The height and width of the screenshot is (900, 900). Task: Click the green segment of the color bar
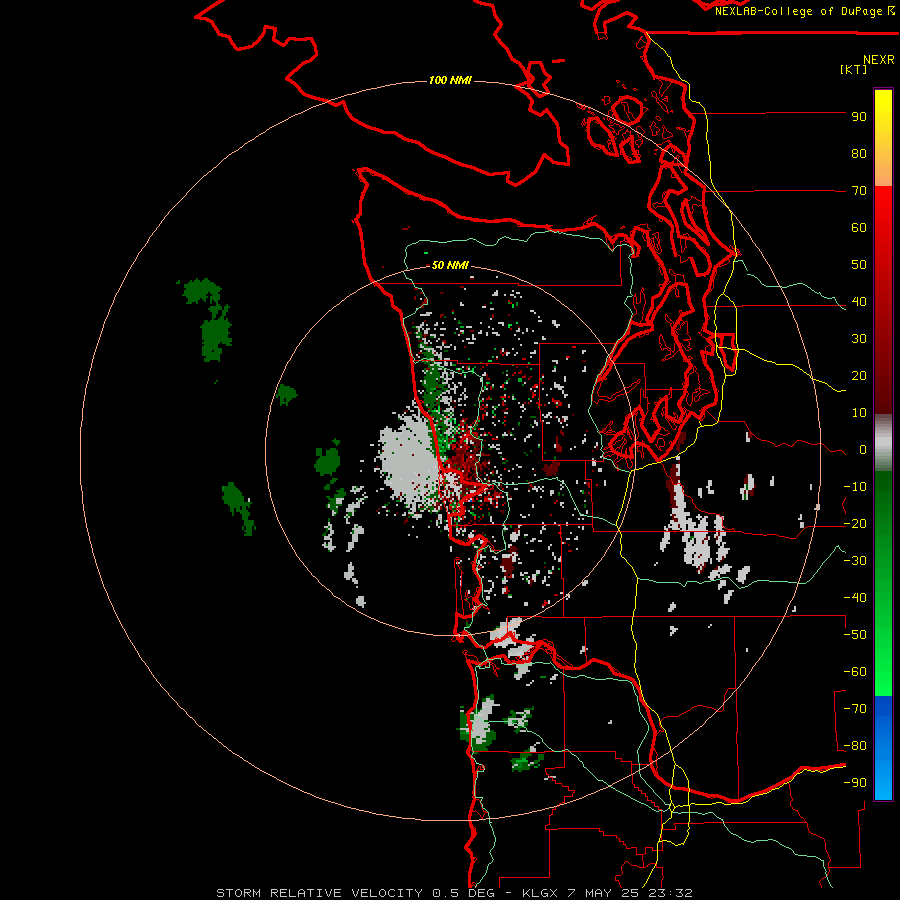[883, 583]
